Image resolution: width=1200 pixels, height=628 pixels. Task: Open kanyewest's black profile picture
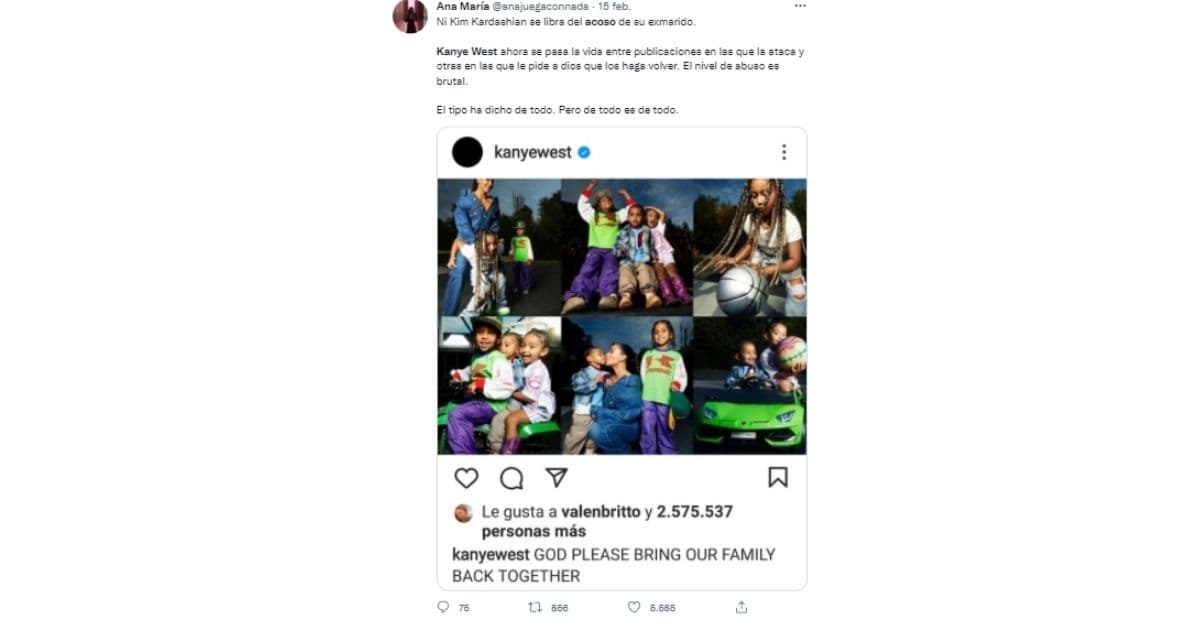(467, 152)
